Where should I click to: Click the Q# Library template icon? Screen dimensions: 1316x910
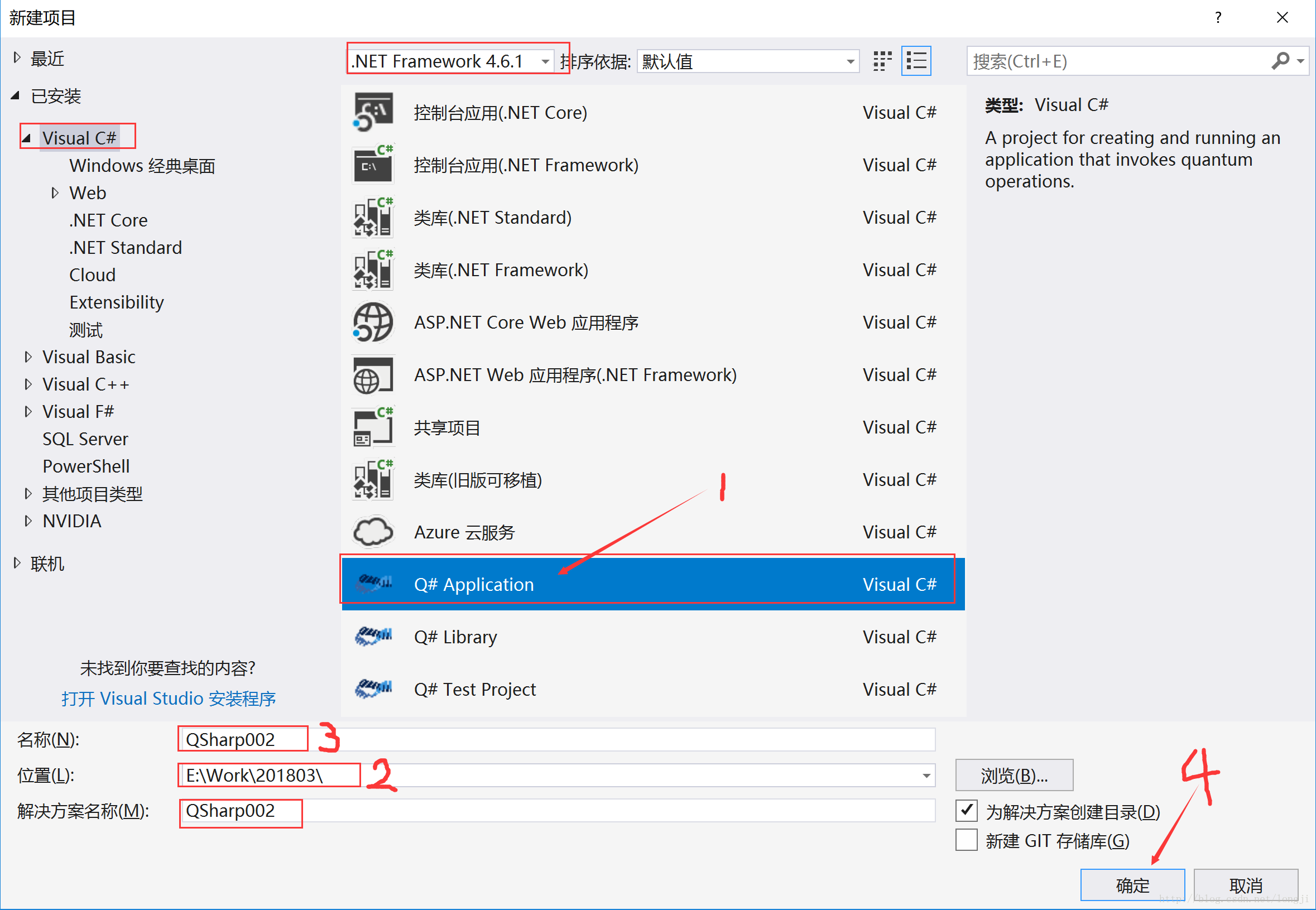point(373,636)
